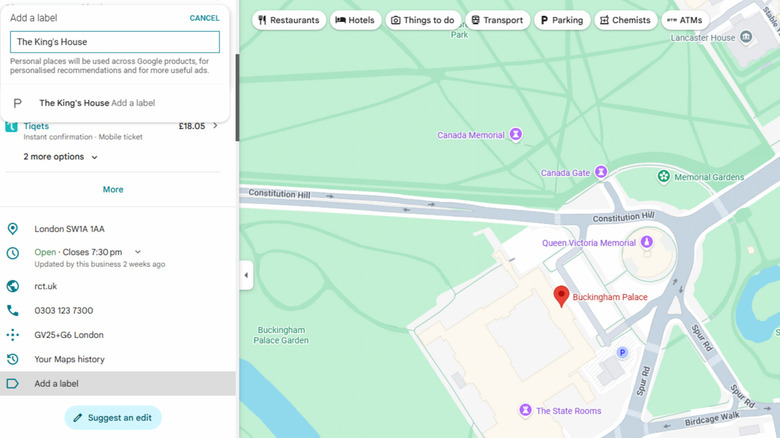Show ATMs on the map
This screenshot has height=438, width=780.
point(685,20)
